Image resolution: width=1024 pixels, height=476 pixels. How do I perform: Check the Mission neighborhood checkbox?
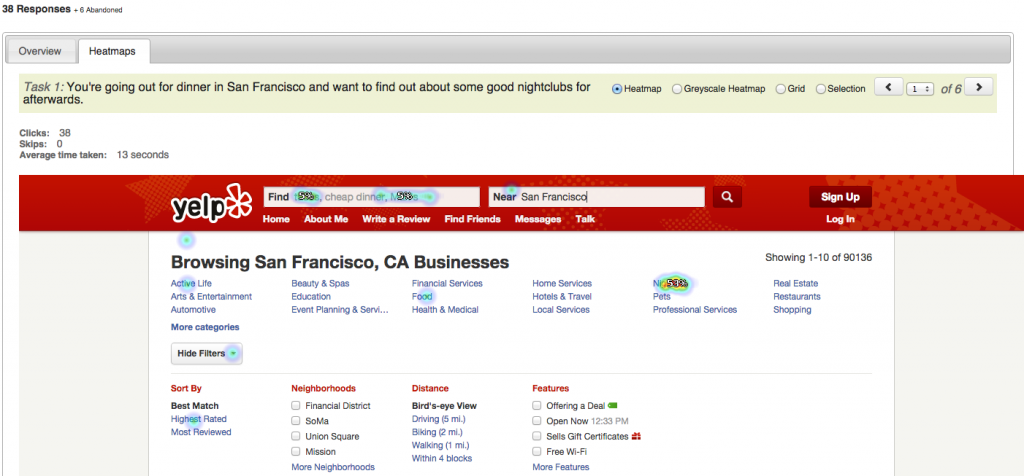pyautogui.click(x=296, y=451)
